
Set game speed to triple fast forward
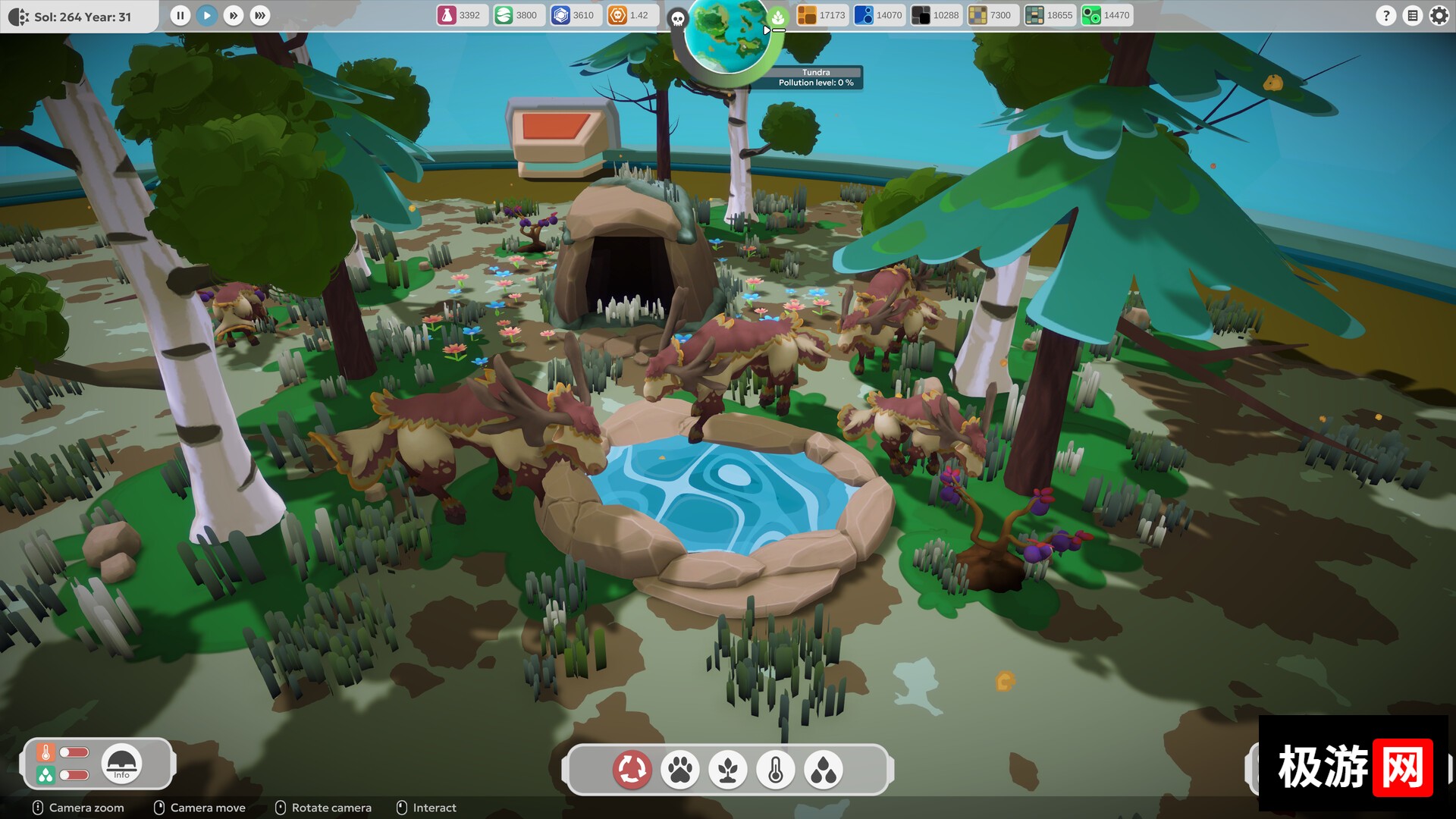coord(260,15)
